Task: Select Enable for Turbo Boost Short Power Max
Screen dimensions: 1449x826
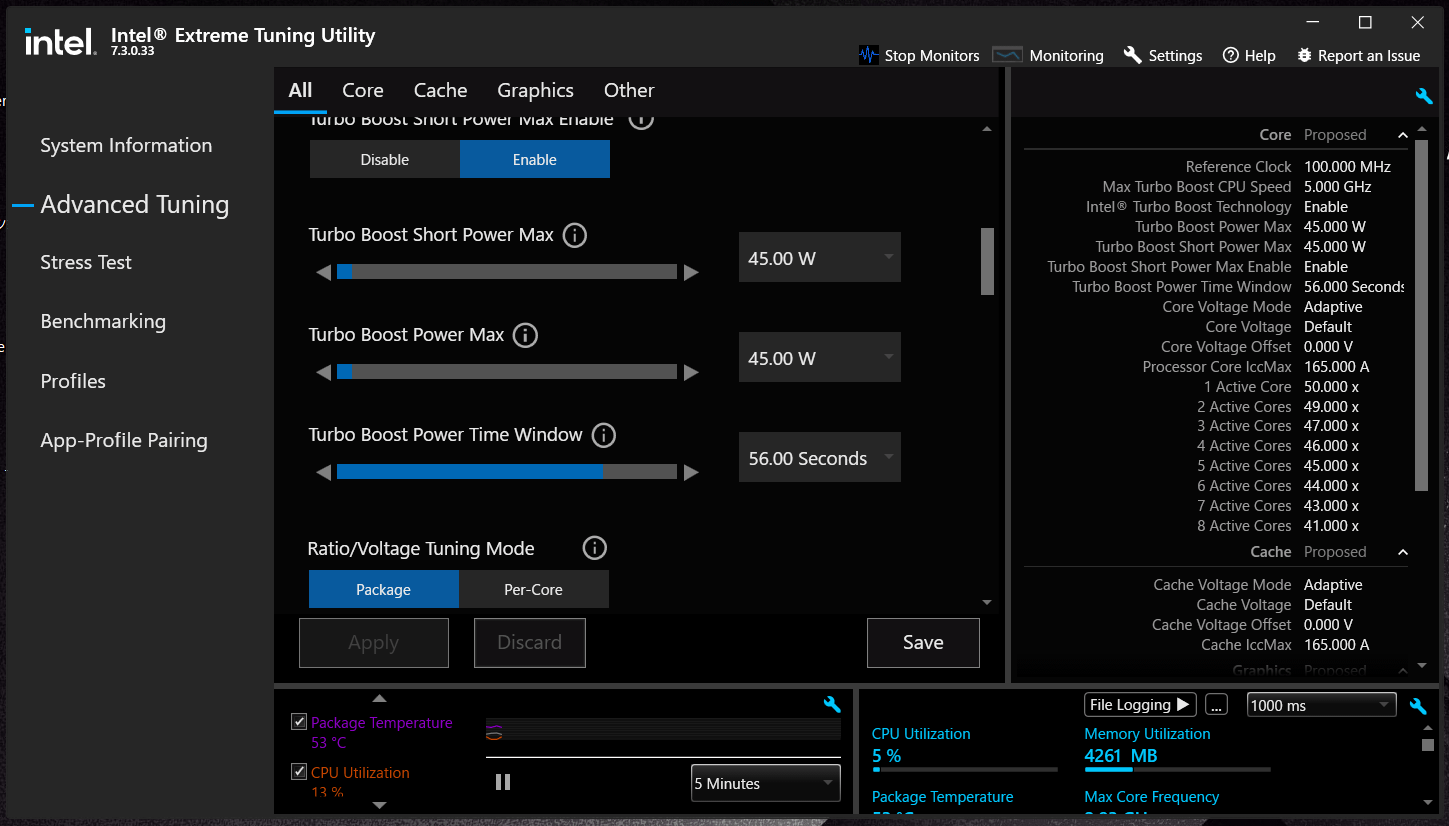Action: [x=535, y=159]
